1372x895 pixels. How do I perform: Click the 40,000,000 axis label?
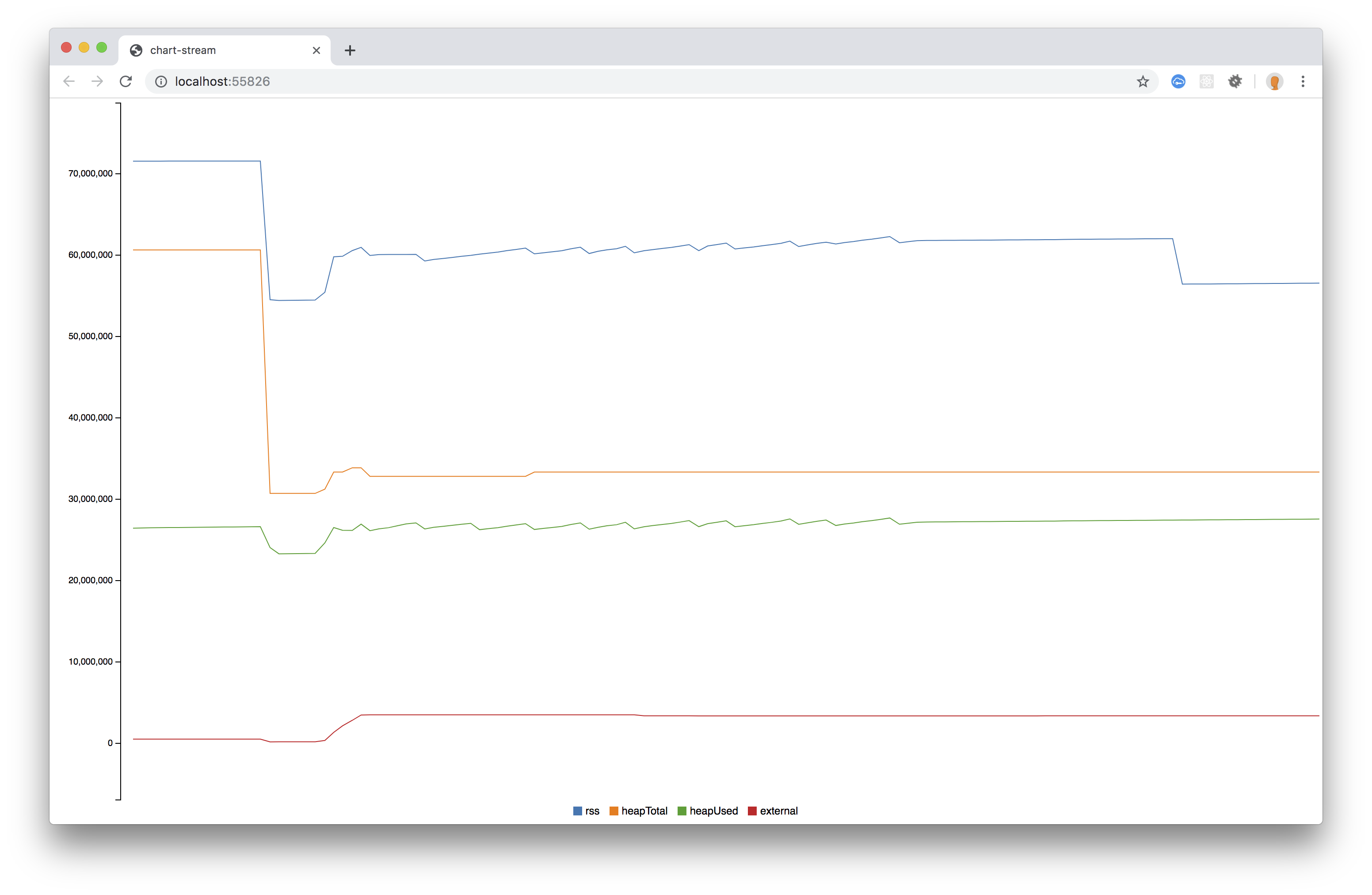point(91,417)
